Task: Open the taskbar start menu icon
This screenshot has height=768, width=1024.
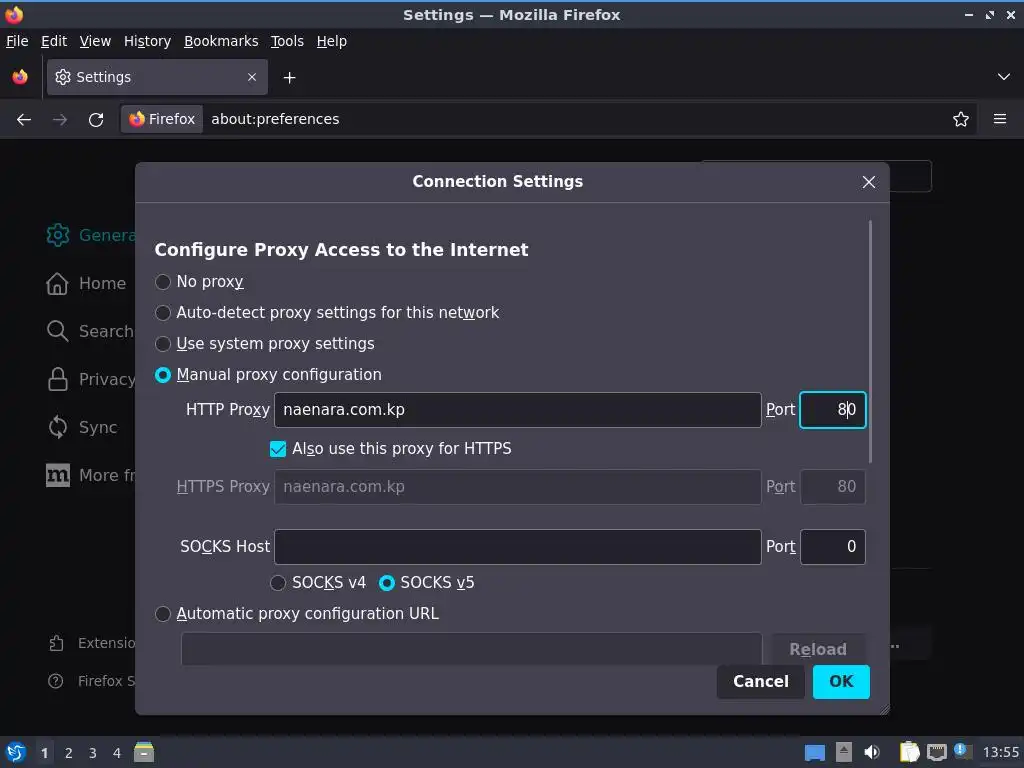Action: coord(16,752)
